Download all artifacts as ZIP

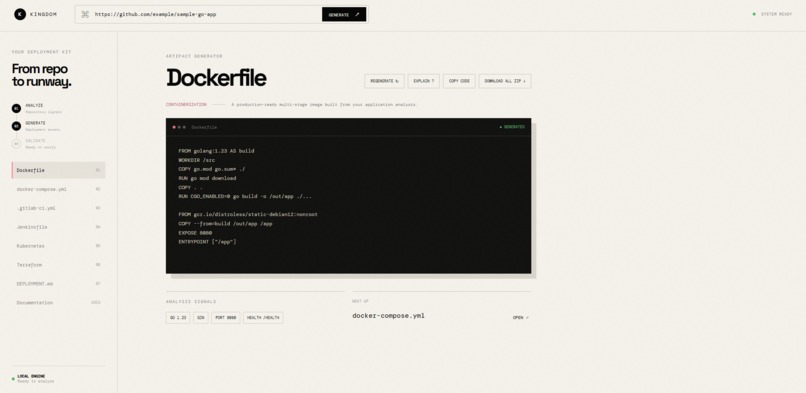(x=505, y=81)
